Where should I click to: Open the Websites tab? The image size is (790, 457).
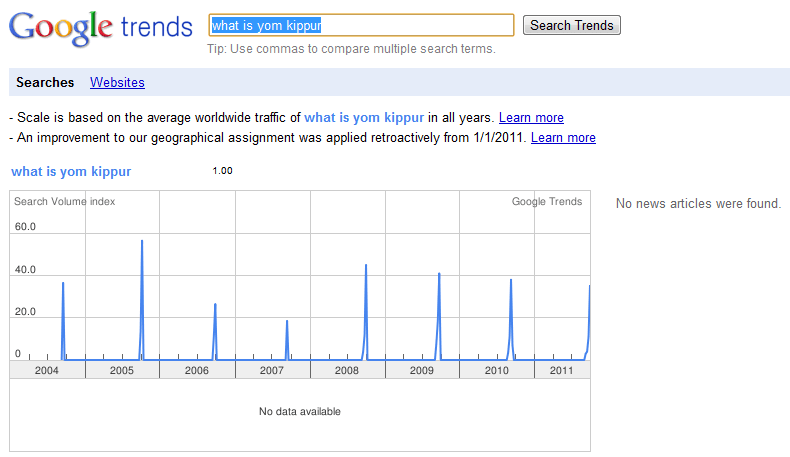point(117,82)
